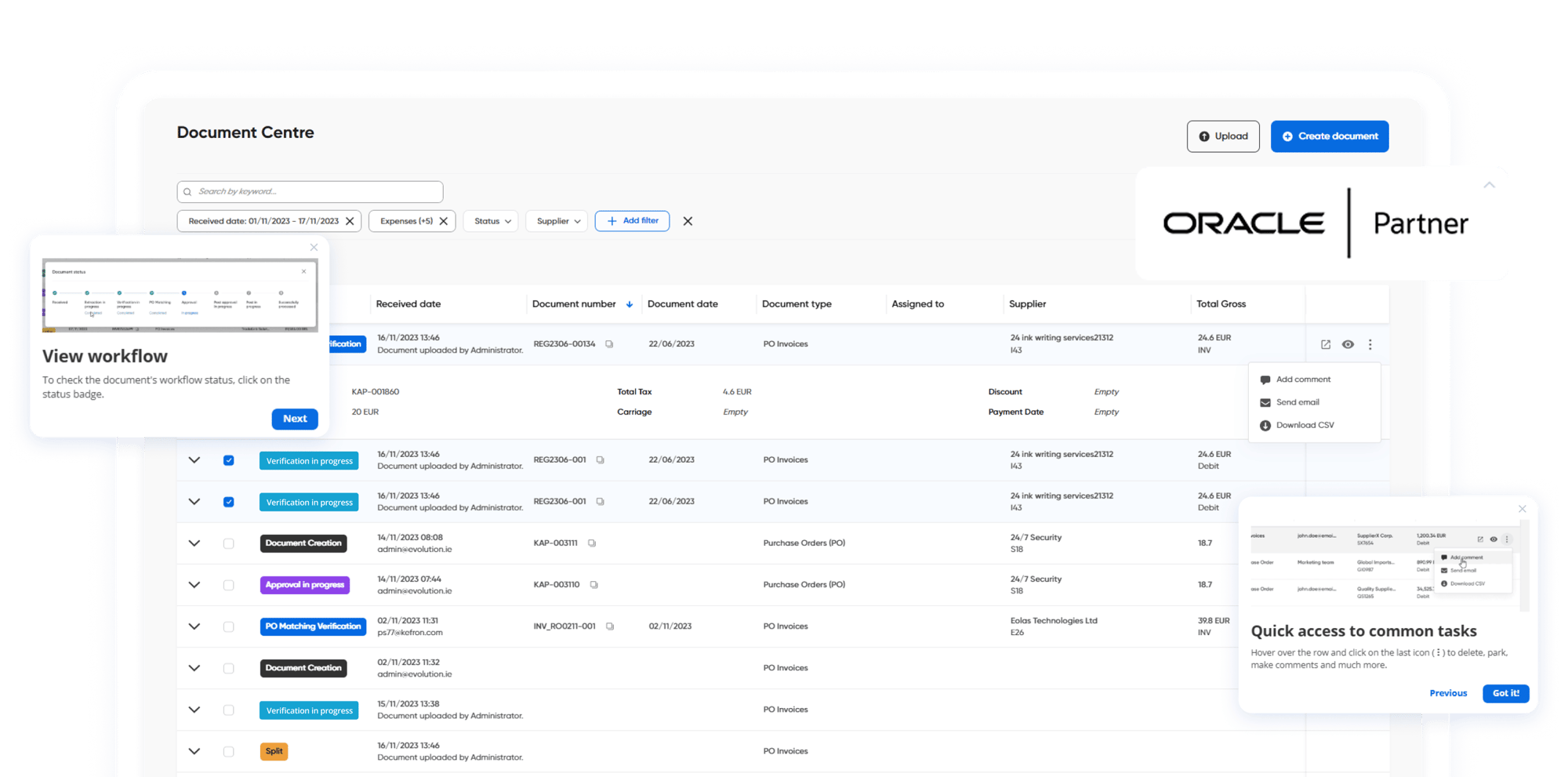Remove the Received date filter chip
Screen dimensions: 1568x777
350,221
